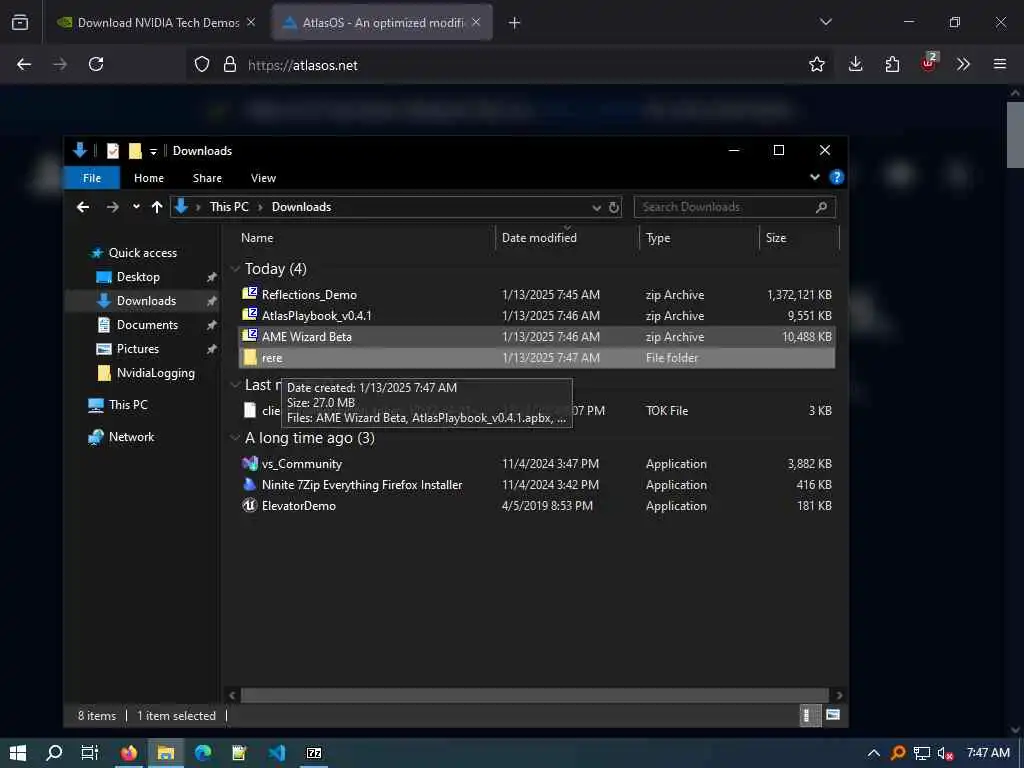Select AME Wizard Beta zip archive
1024x768 pixels.
[537, 336]
